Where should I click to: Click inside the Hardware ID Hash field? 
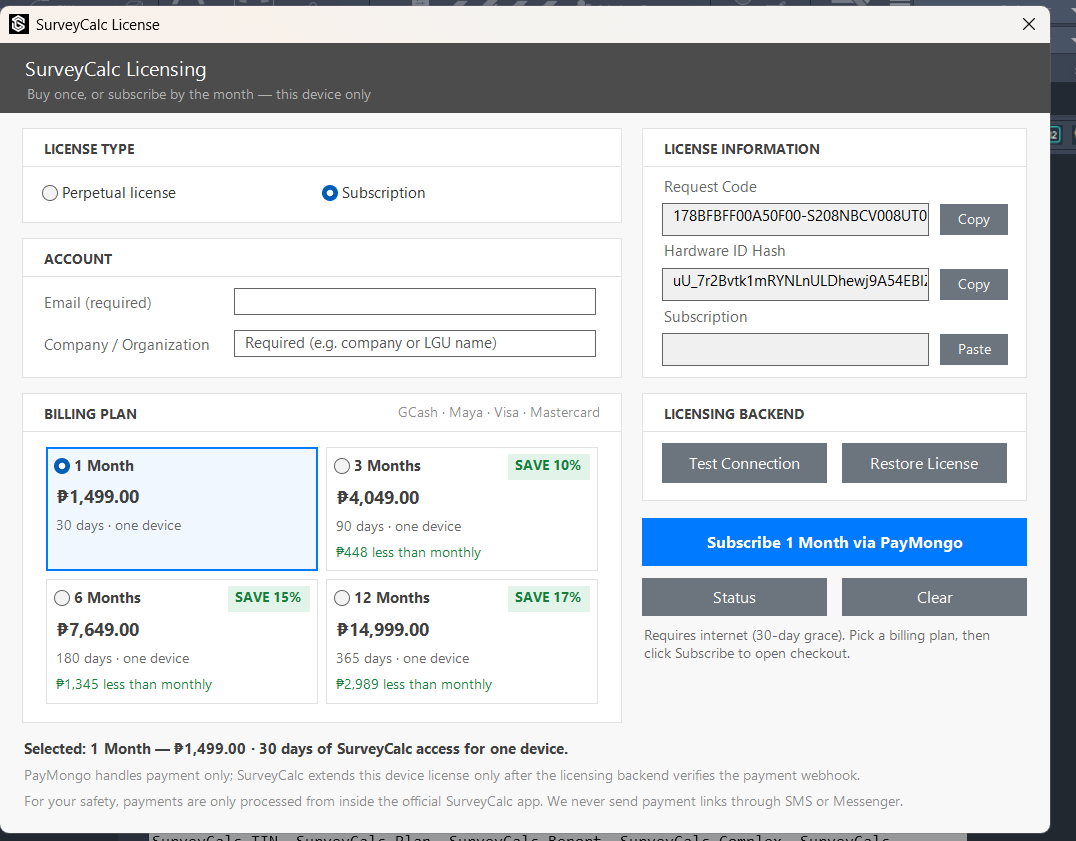point(795,284)
